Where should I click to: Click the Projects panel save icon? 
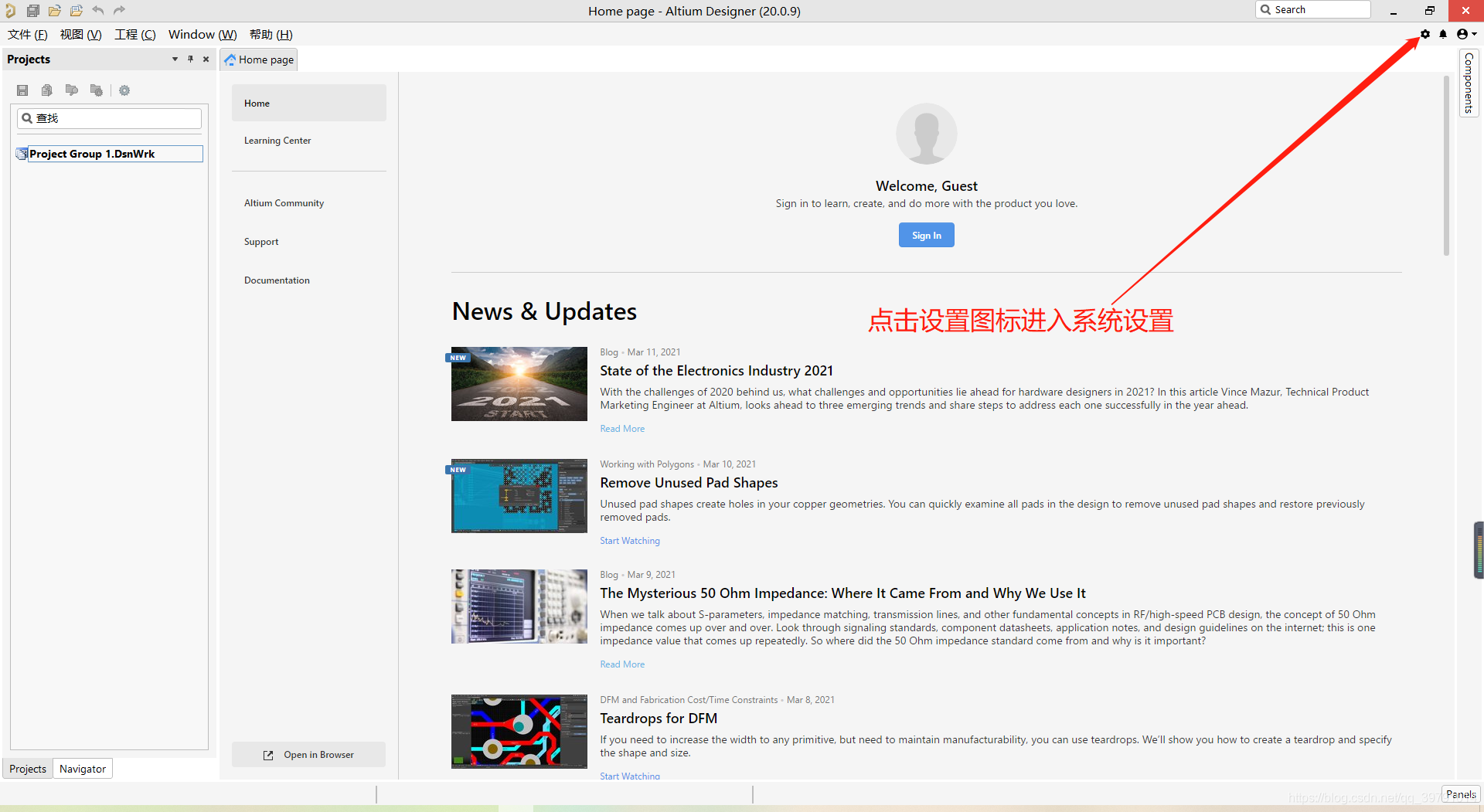coord(22,90)
